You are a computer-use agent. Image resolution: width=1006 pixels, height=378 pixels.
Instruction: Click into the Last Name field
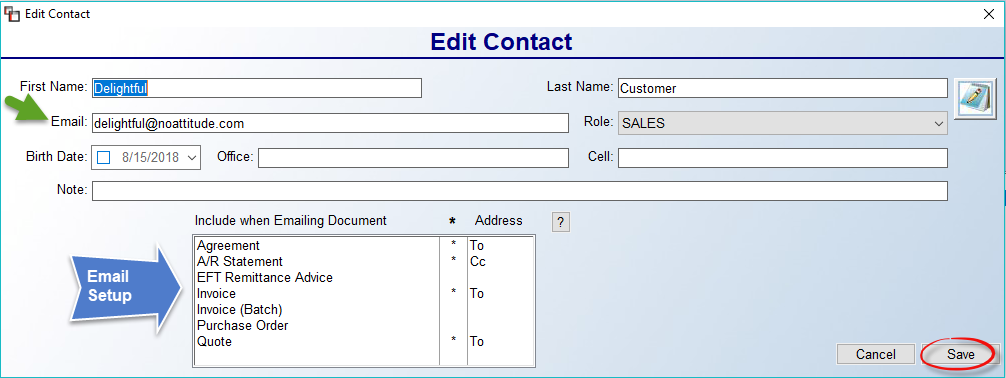[782, 89]
